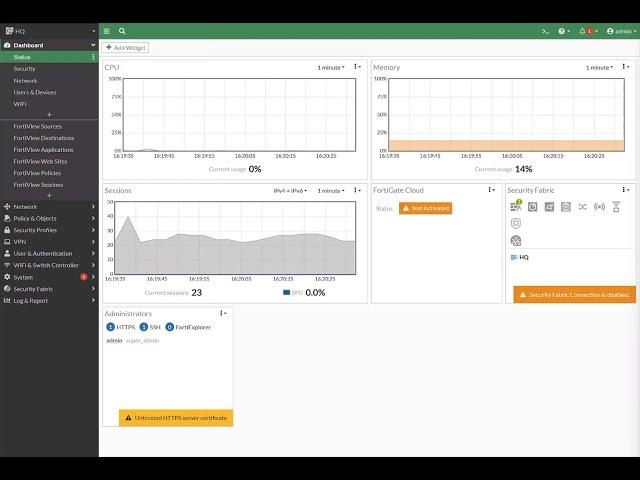Open the admin user menu

[x=621, y=31]
